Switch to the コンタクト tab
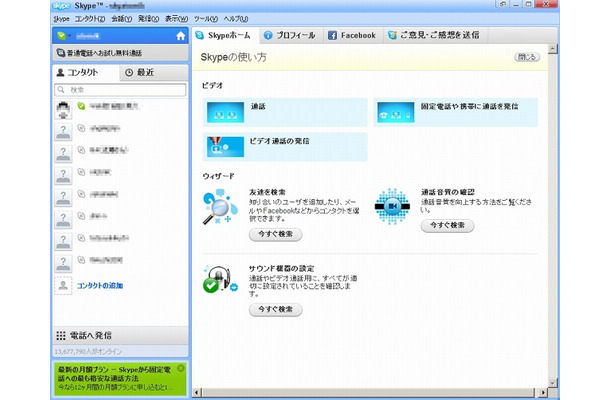The width and height of the screenshot is (610, 400). pos(86,72)
